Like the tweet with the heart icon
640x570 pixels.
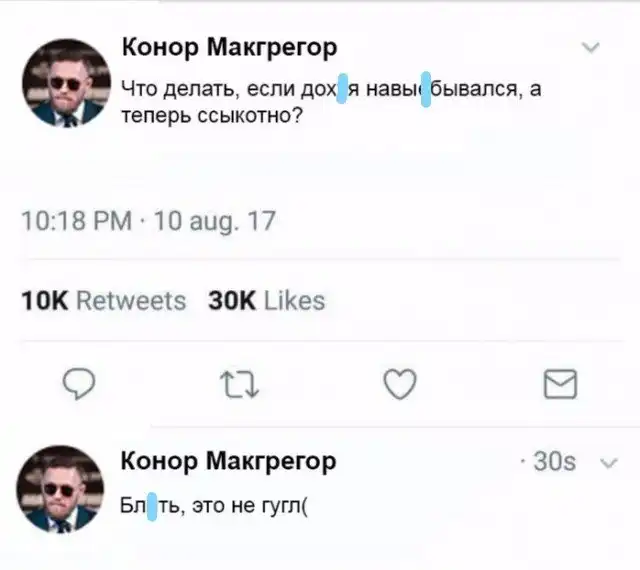click(x=399, y=383)
